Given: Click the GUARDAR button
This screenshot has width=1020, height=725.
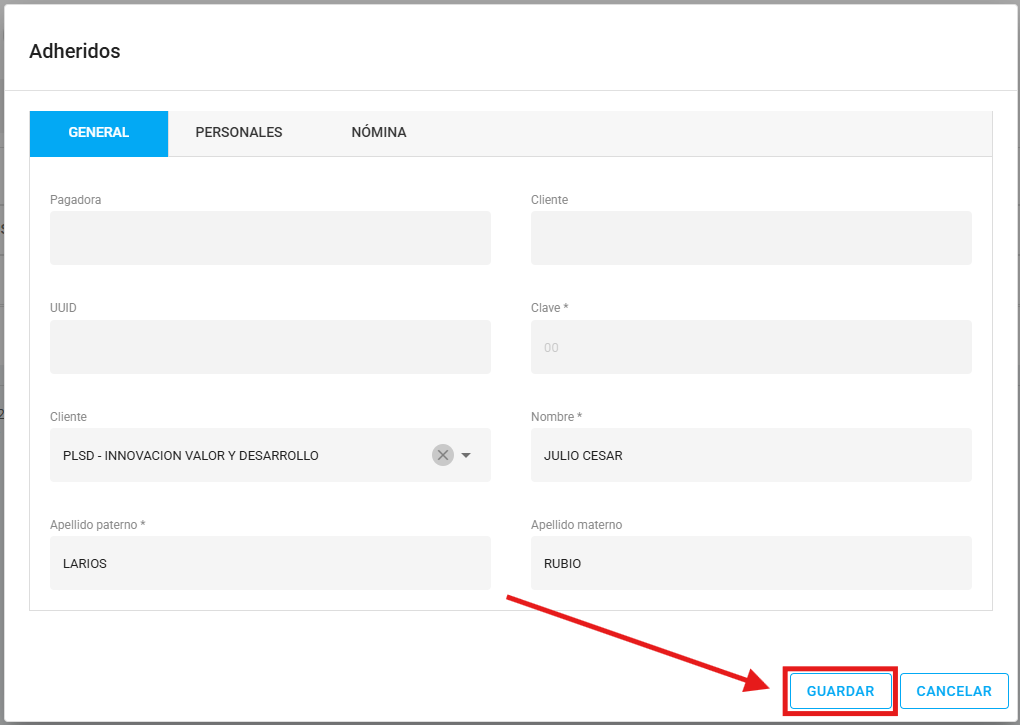Looking at the screenshot, I should [x=840, y=691].
